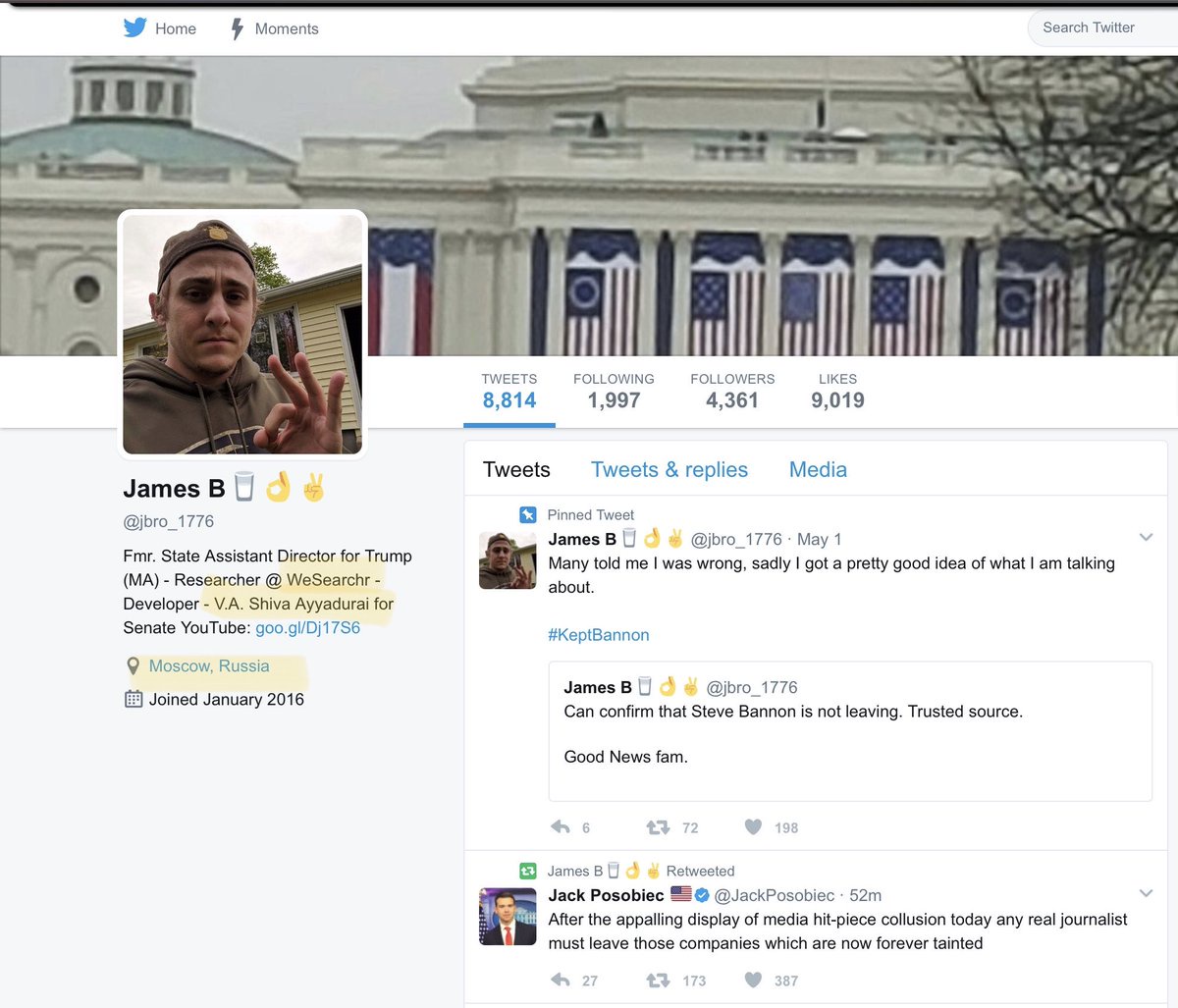Click 'James B Retweeted' label
This screenshot has width=1178, height=1008.
pos(641,871)
